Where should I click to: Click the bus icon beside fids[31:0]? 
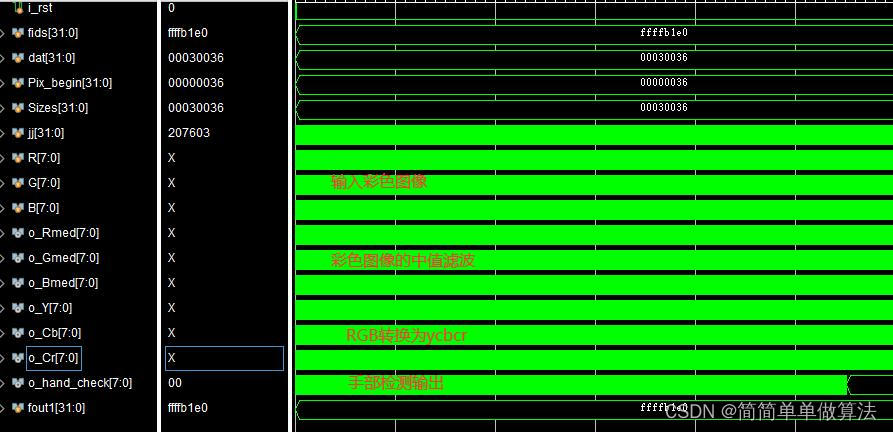pos(18,33)
